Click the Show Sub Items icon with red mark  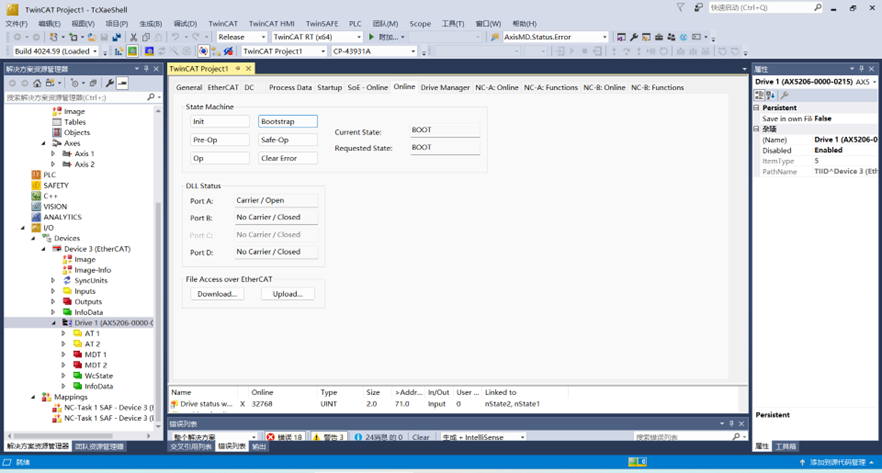[x=228, y=51]
